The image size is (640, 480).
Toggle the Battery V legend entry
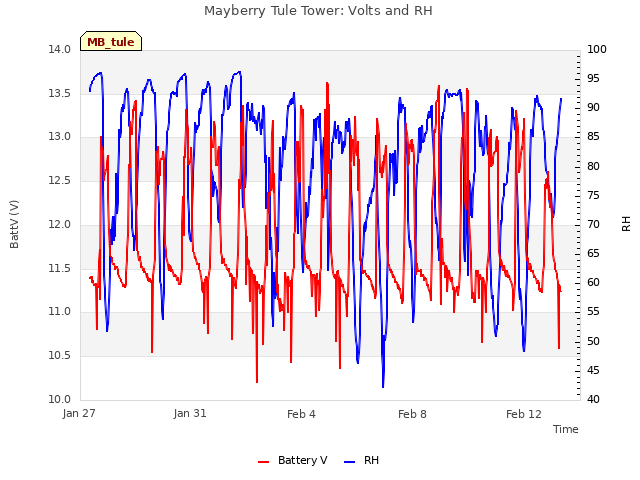pos(293,460)
